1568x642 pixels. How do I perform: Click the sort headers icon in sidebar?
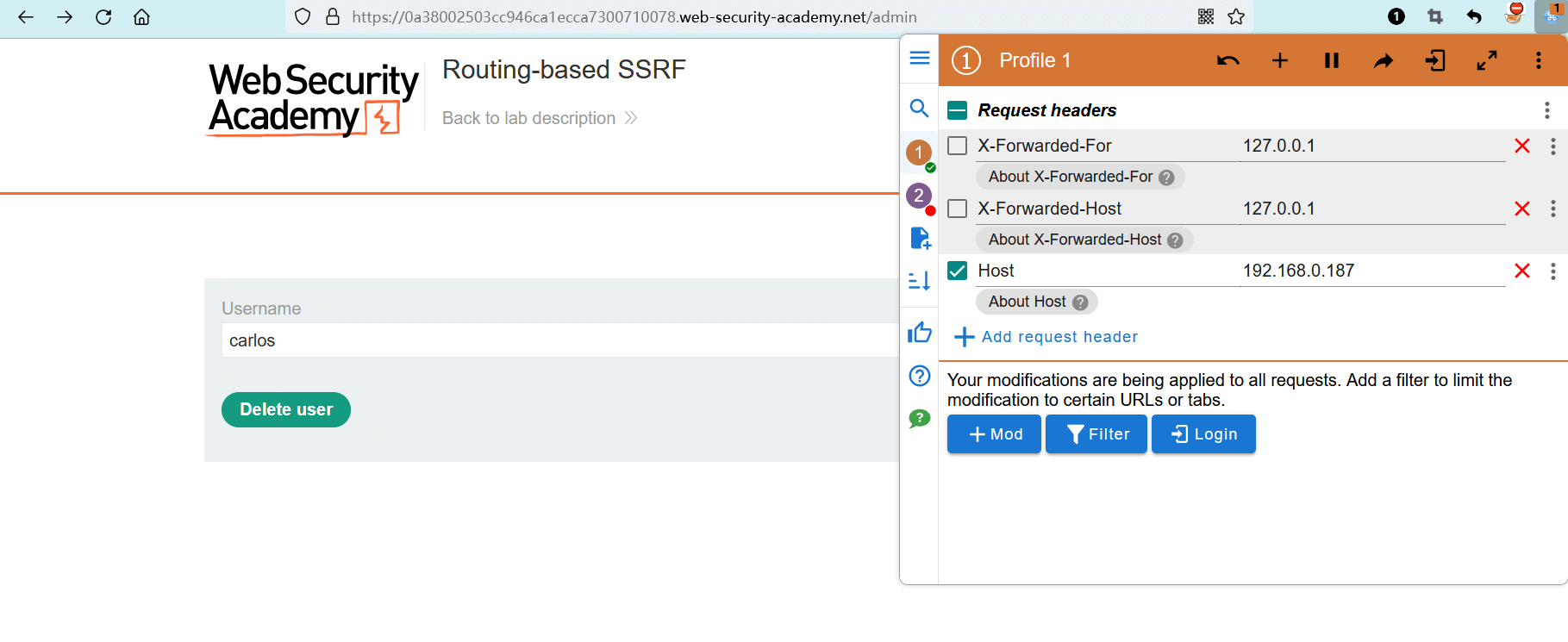919,281
